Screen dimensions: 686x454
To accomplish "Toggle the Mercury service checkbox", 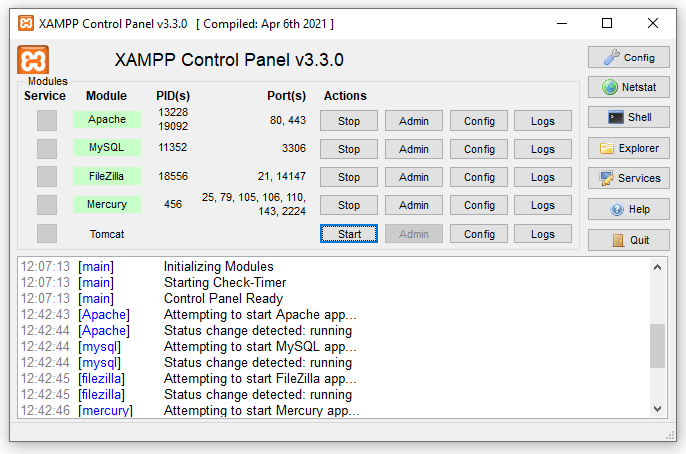I will tap(47, 205).
